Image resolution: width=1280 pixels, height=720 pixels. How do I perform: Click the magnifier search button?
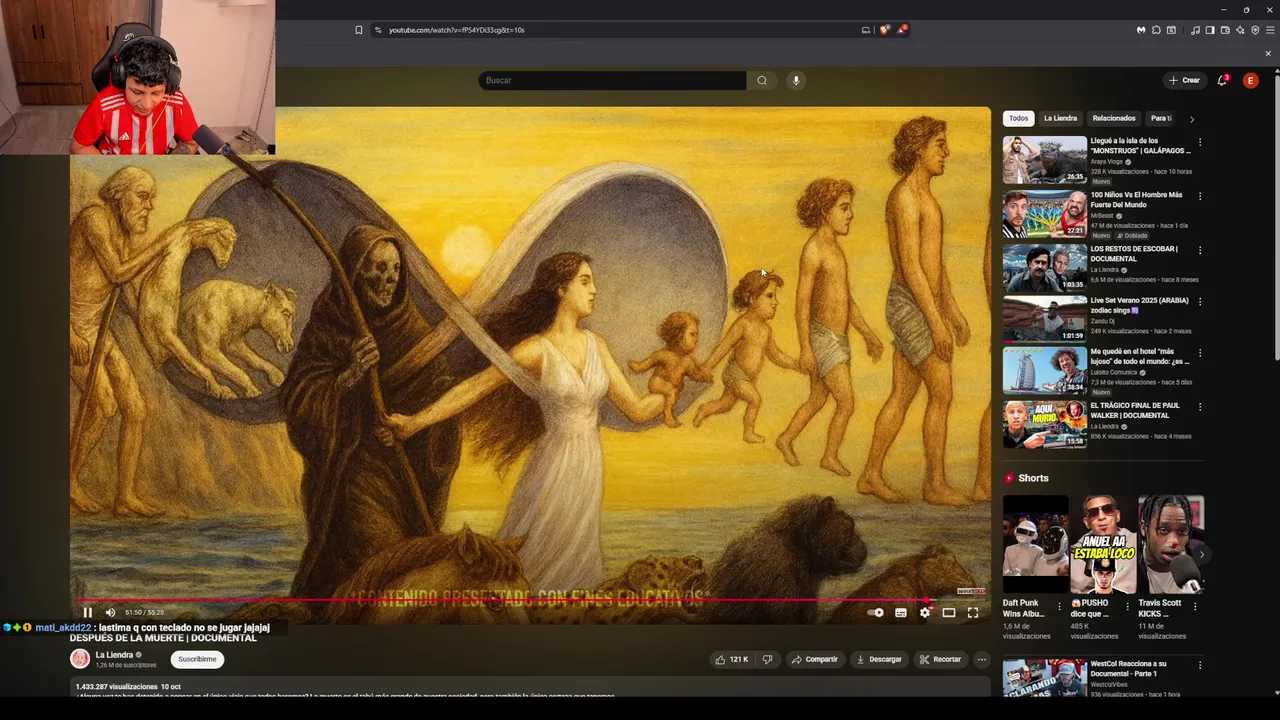(x=762, y=80)
